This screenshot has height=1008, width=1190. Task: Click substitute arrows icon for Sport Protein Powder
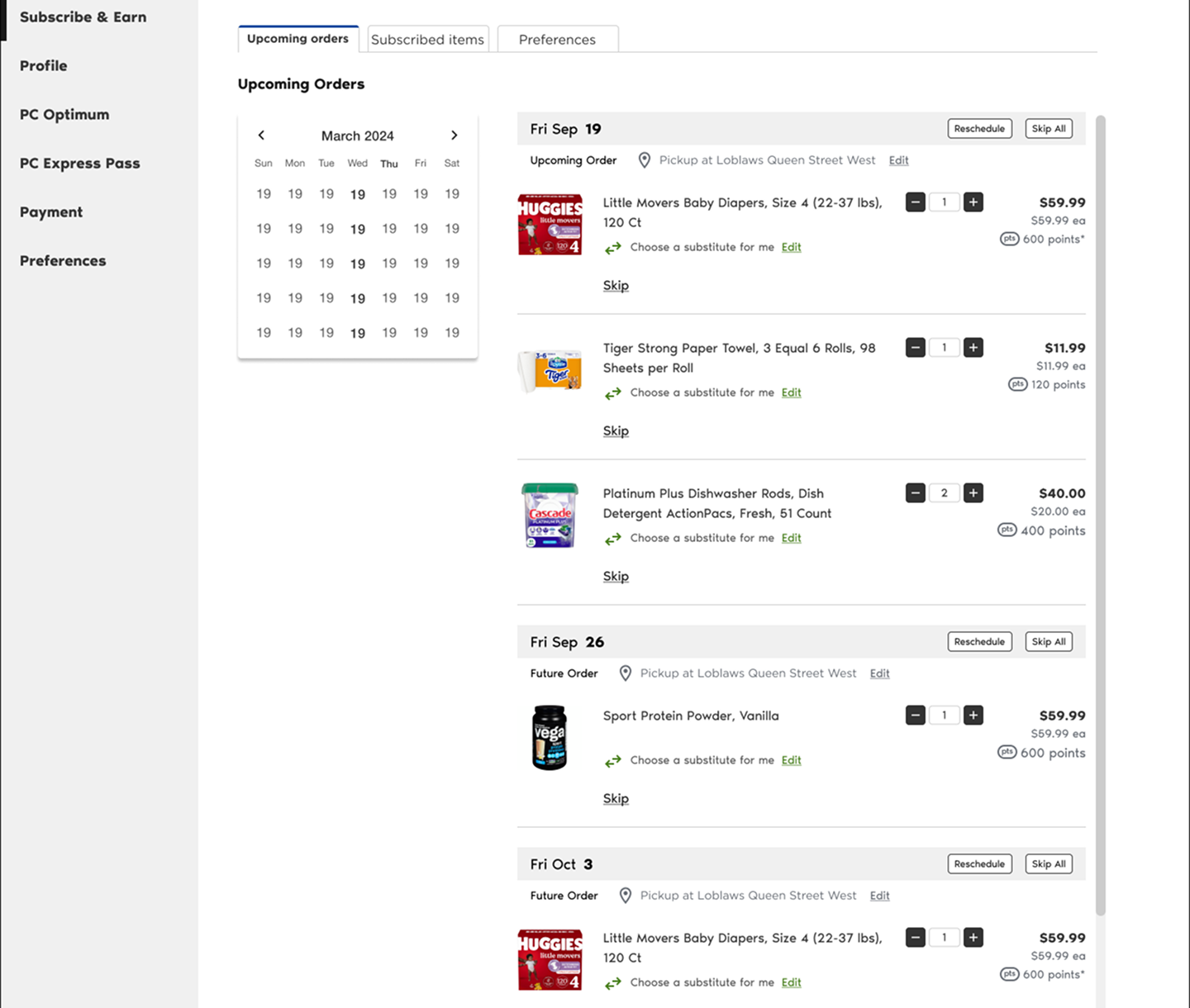tap(612, 761)
